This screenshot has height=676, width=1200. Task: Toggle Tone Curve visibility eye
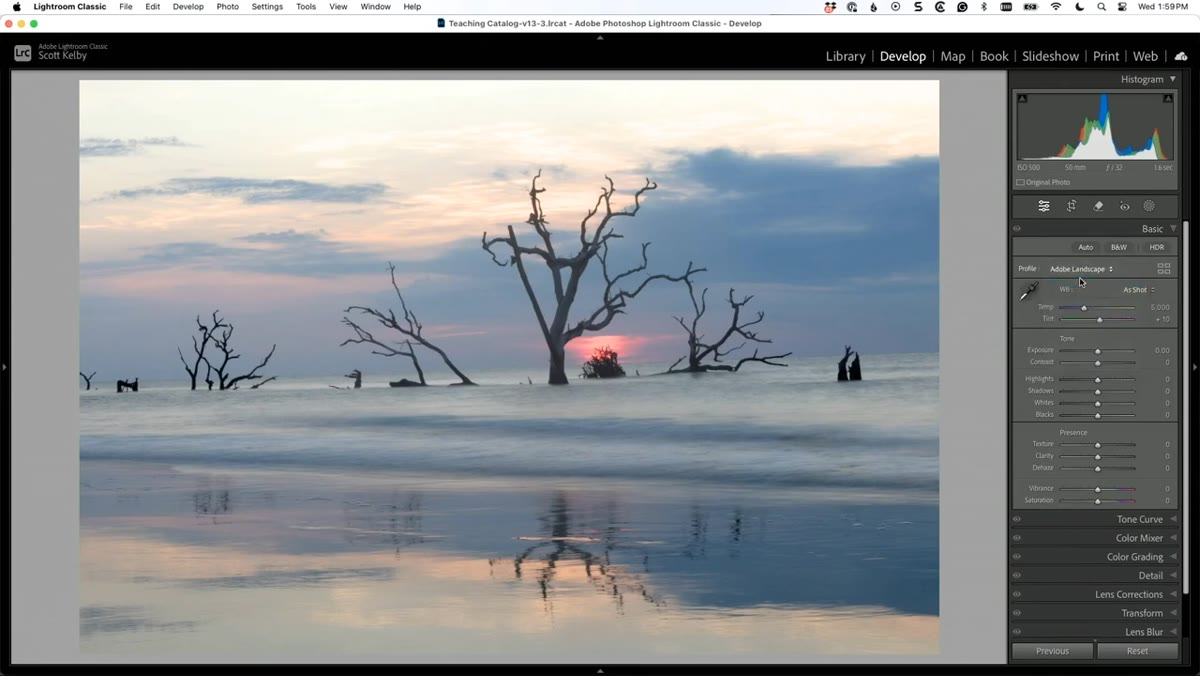tap(1017, 519)
